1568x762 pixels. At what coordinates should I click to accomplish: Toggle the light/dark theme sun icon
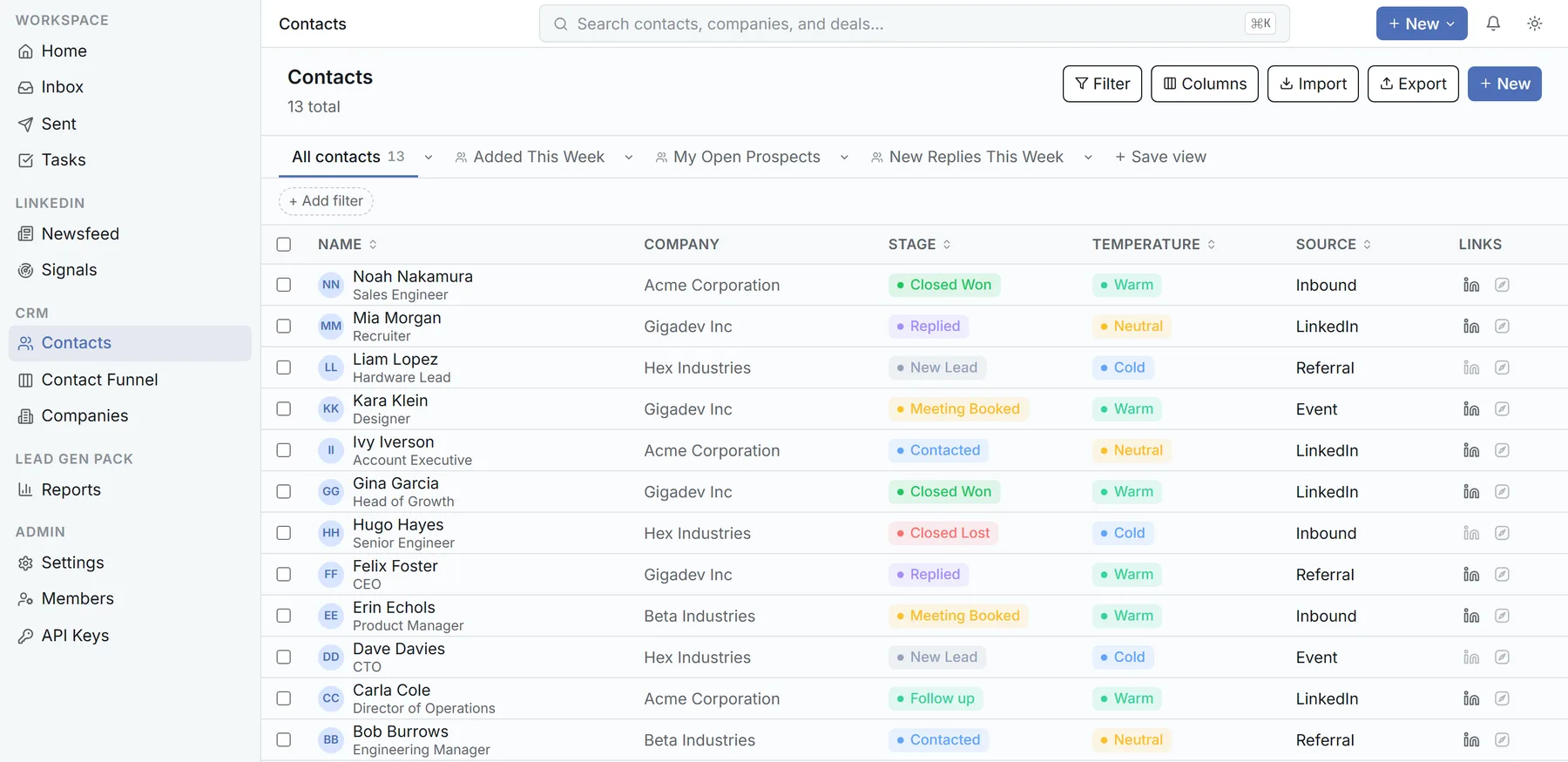tap(1535, 24)
